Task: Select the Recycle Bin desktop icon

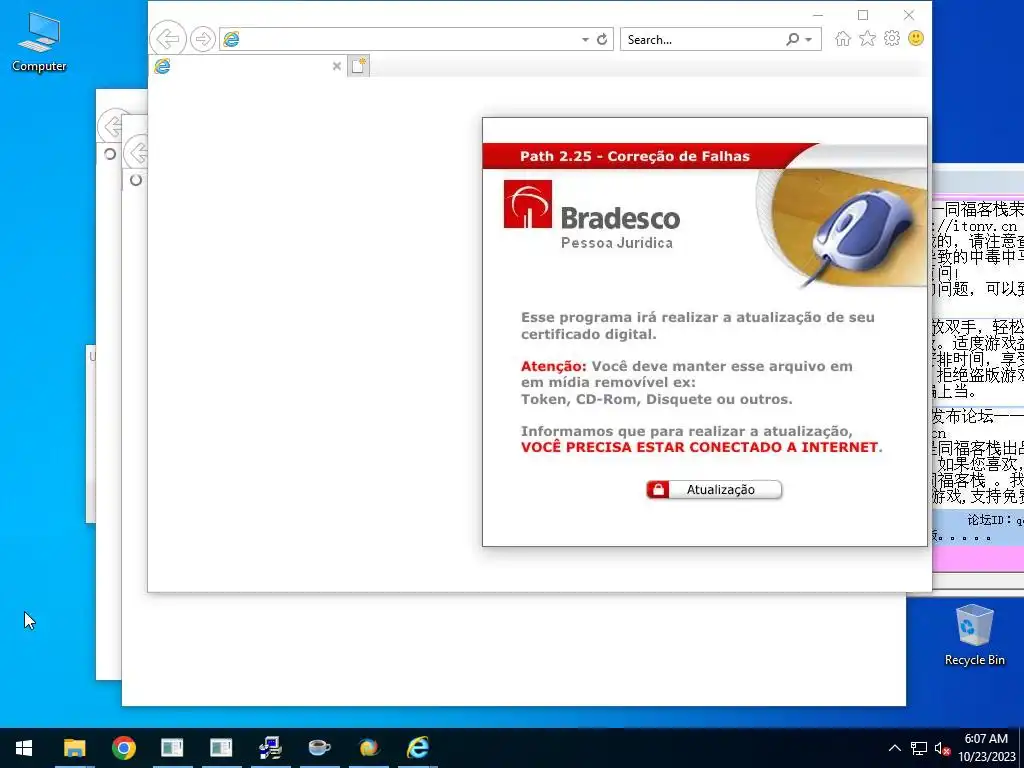Action: tap(974, 635)
